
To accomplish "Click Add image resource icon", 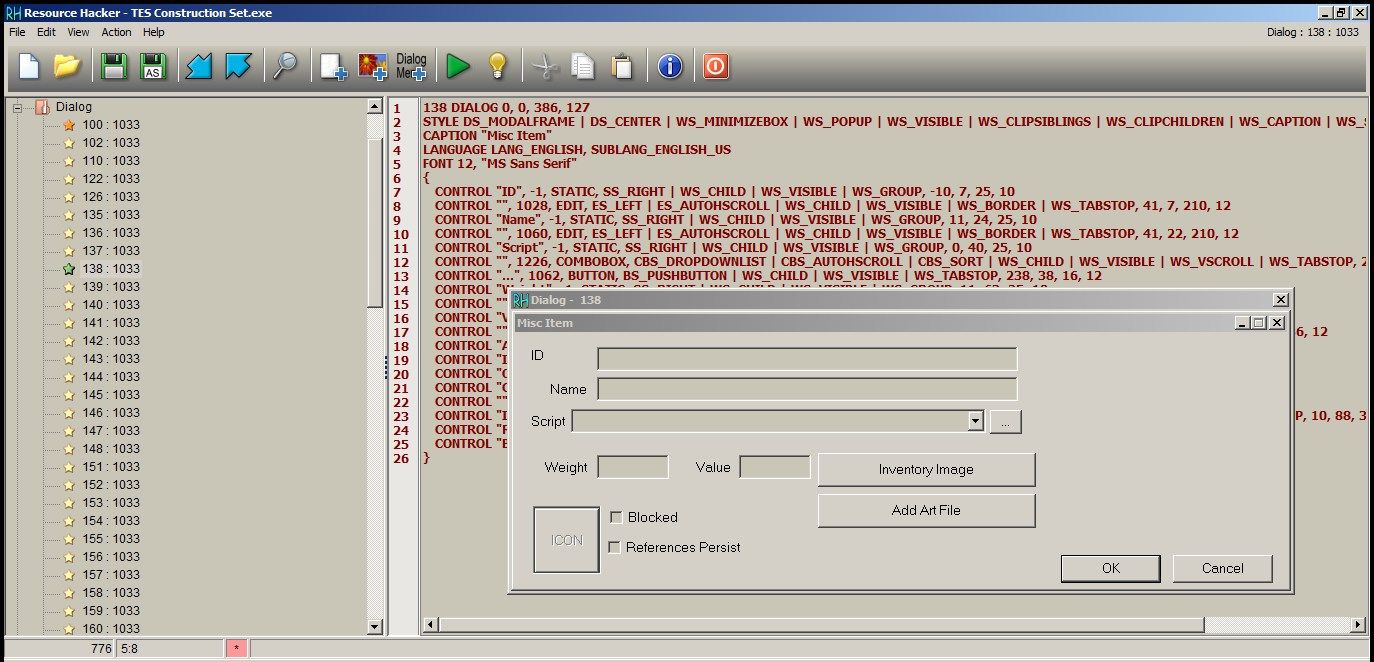I will 372,67.
